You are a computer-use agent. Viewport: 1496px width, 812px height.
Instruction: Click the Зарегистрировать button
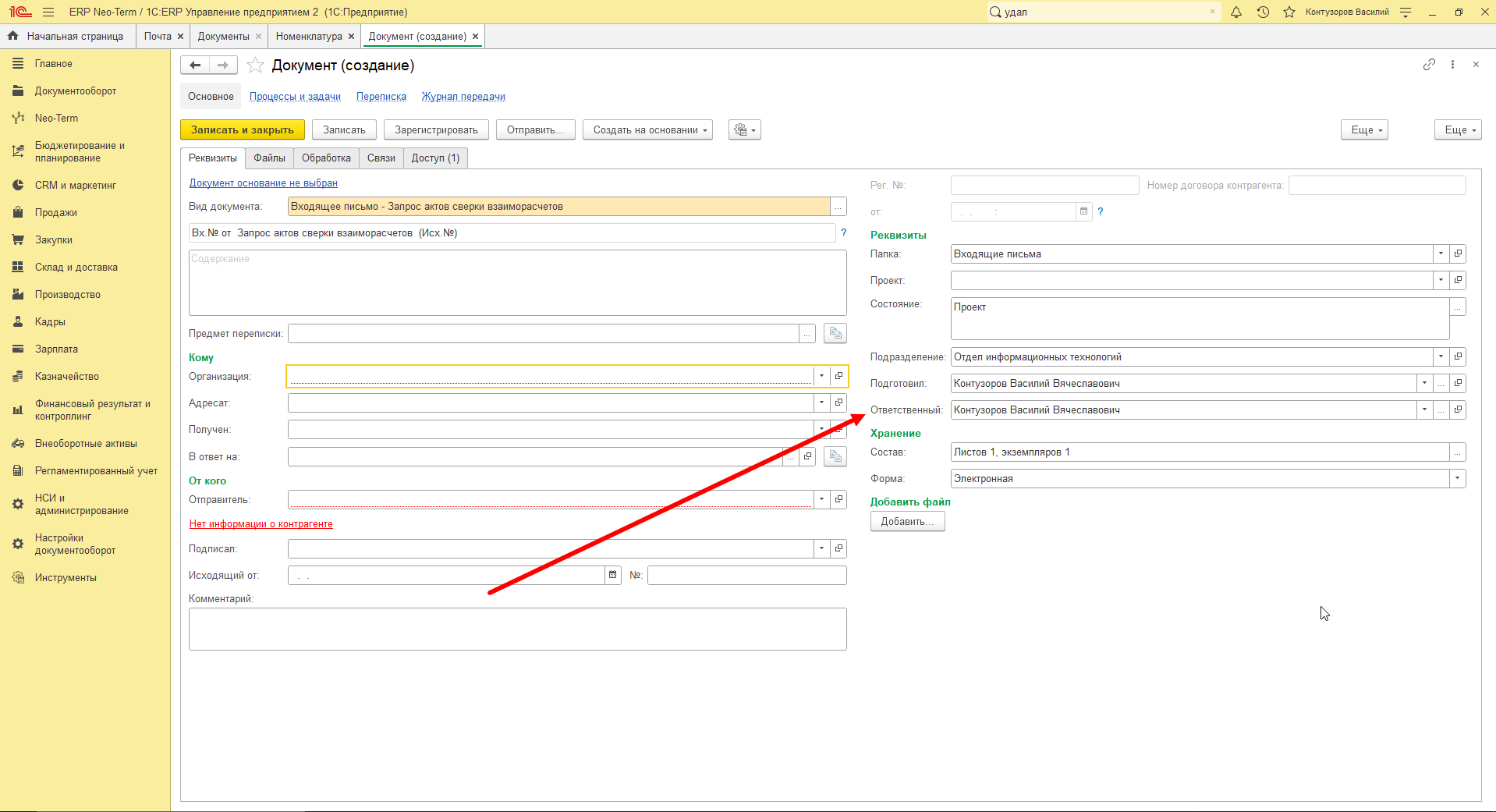[x=436, y=129]
